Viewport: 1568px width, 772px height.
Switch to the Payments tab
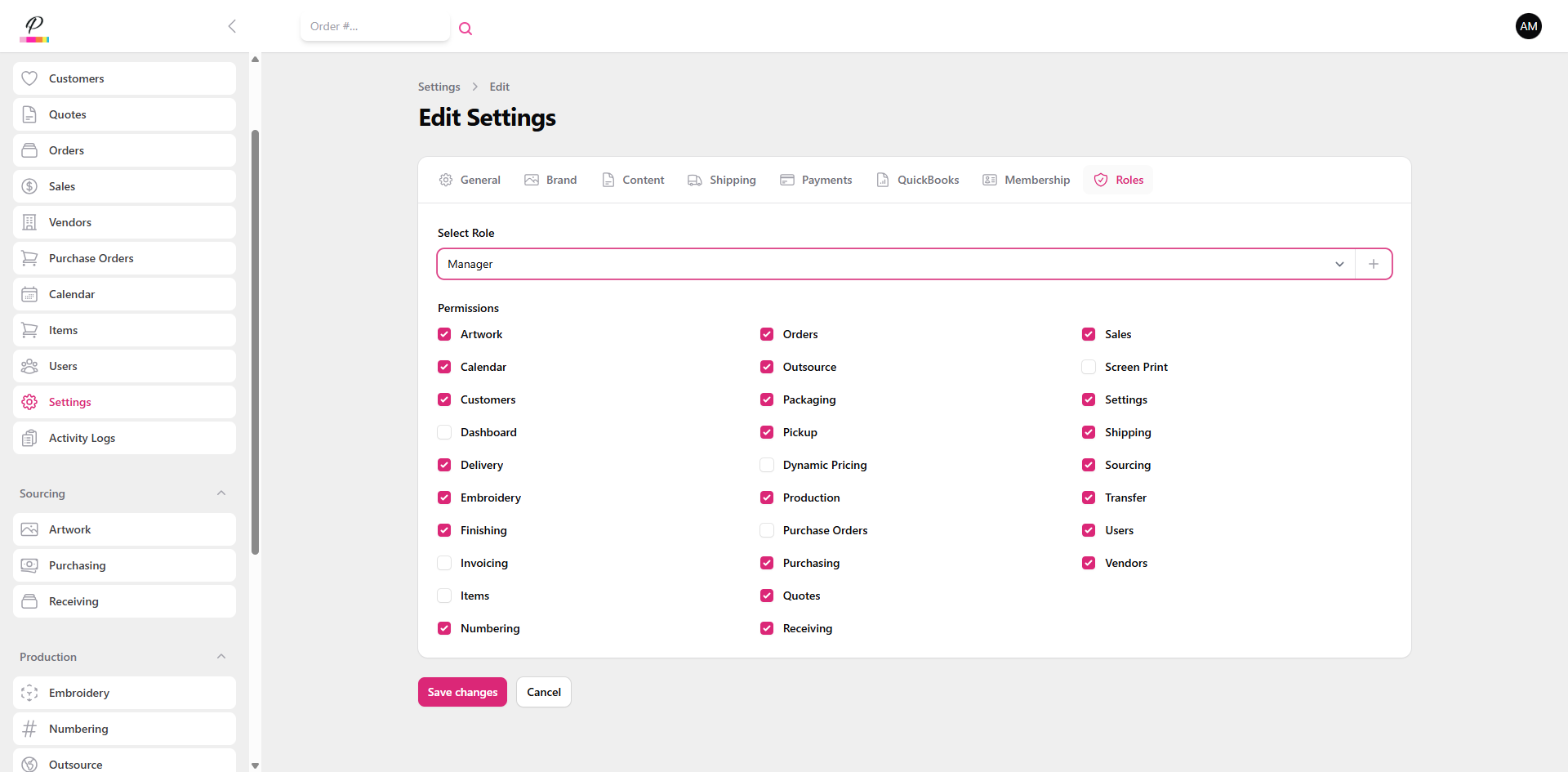[x=816, y=180]
